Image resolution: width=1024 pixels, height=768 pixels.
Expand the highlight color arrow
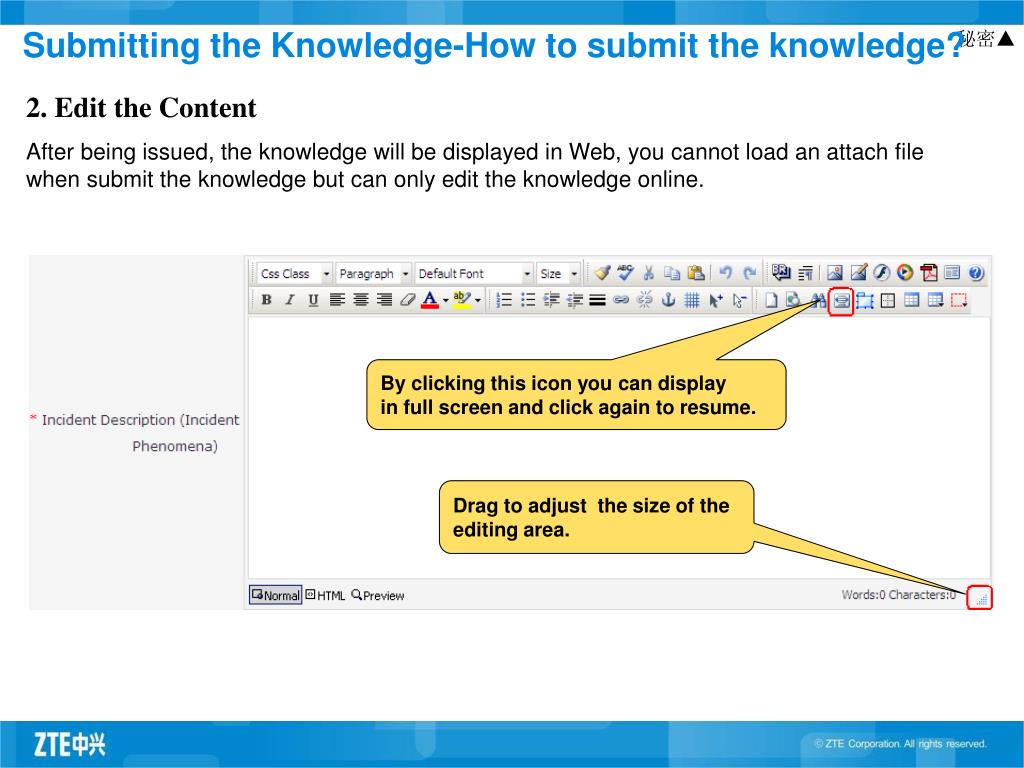(x=478, y=300)
